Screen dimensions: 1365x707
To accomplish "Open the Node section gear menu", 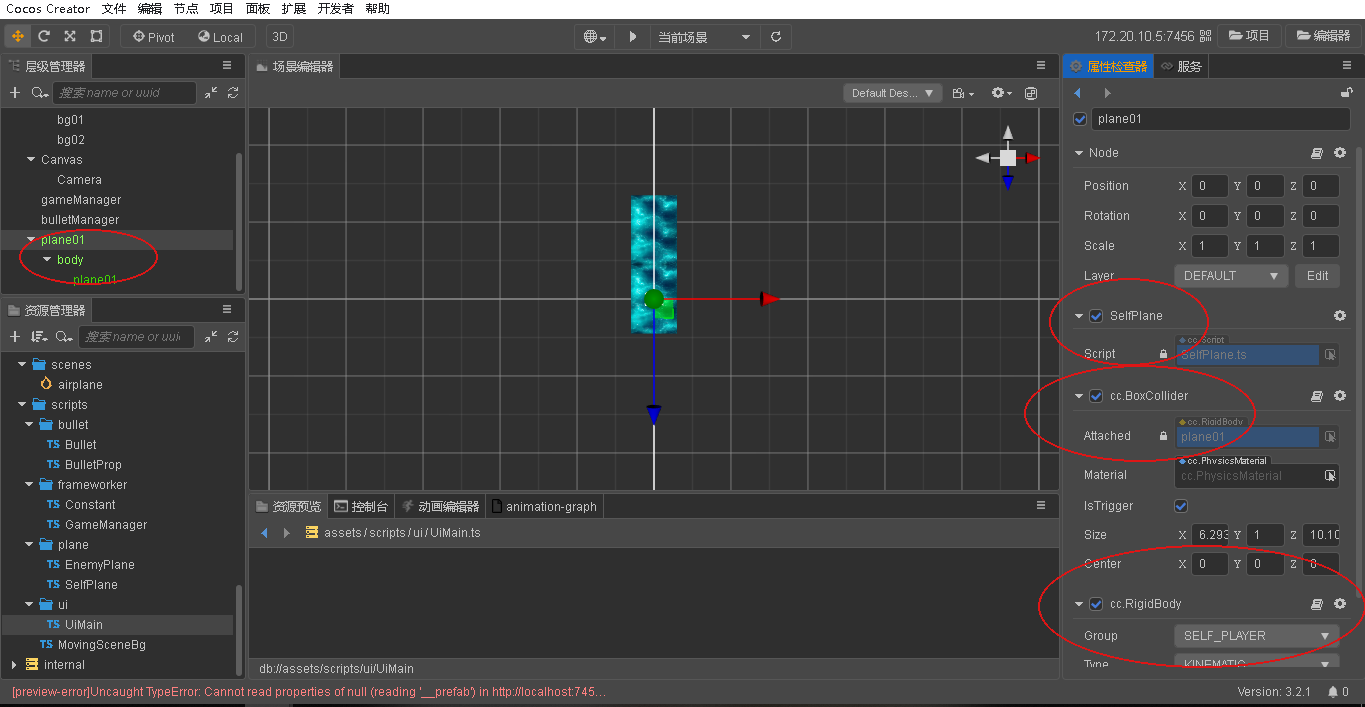I will click(1340, 153).
